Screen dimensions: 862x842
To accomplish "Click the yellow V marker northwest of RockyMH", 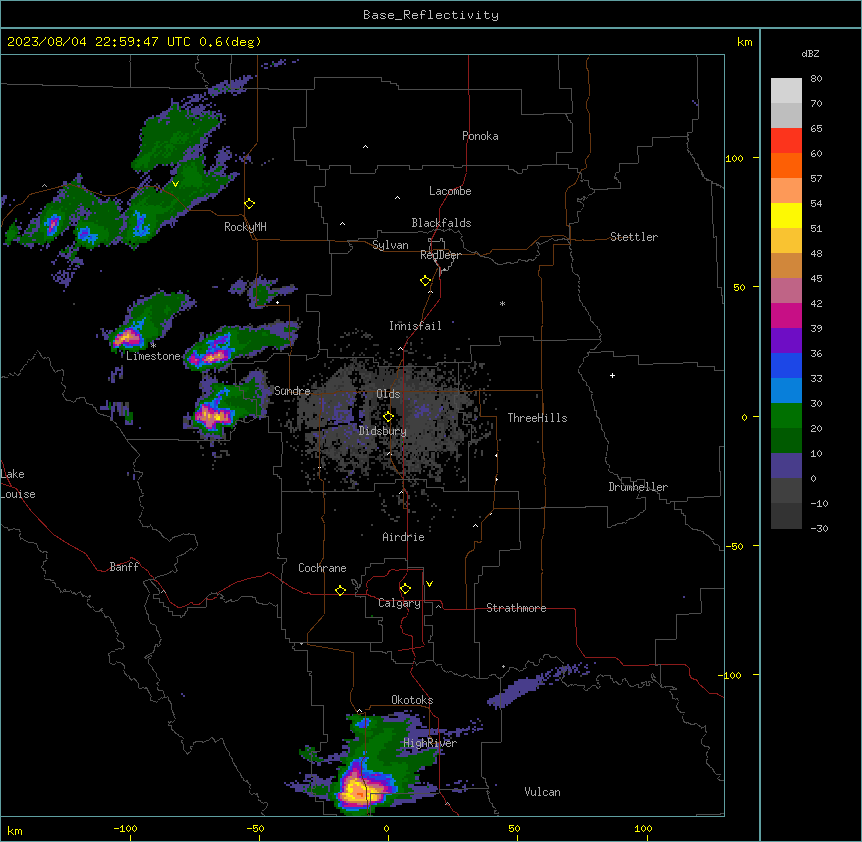I will [175, 184].
